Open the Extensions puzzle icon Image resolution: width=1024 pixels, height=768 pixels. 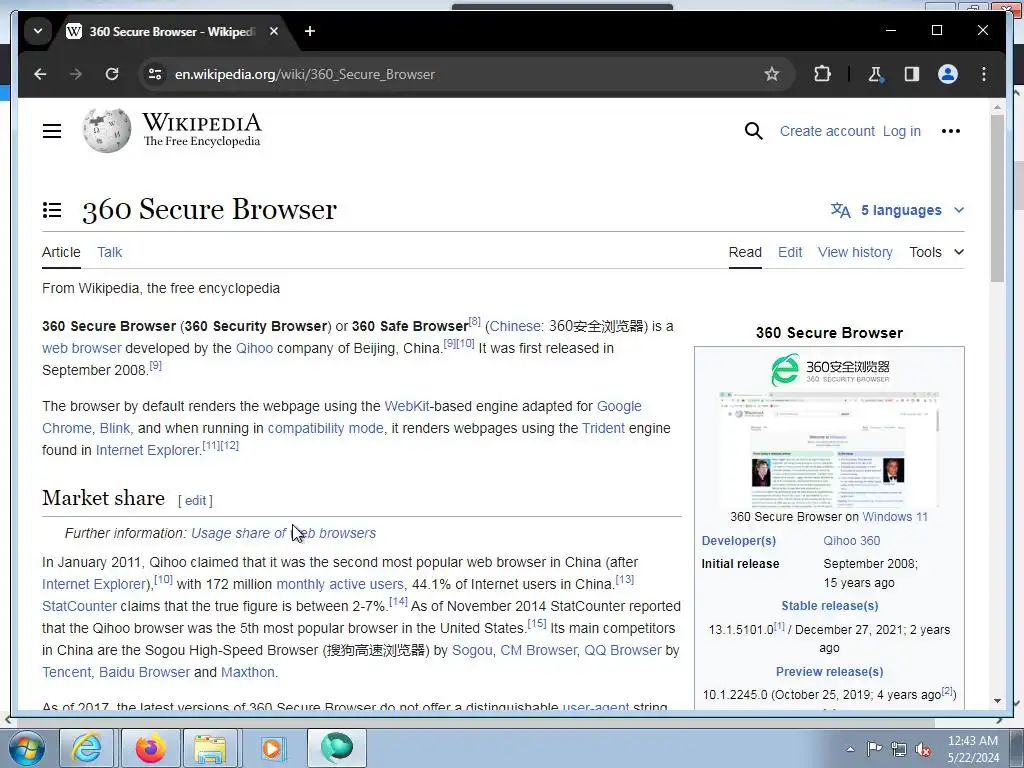(822, 74)
